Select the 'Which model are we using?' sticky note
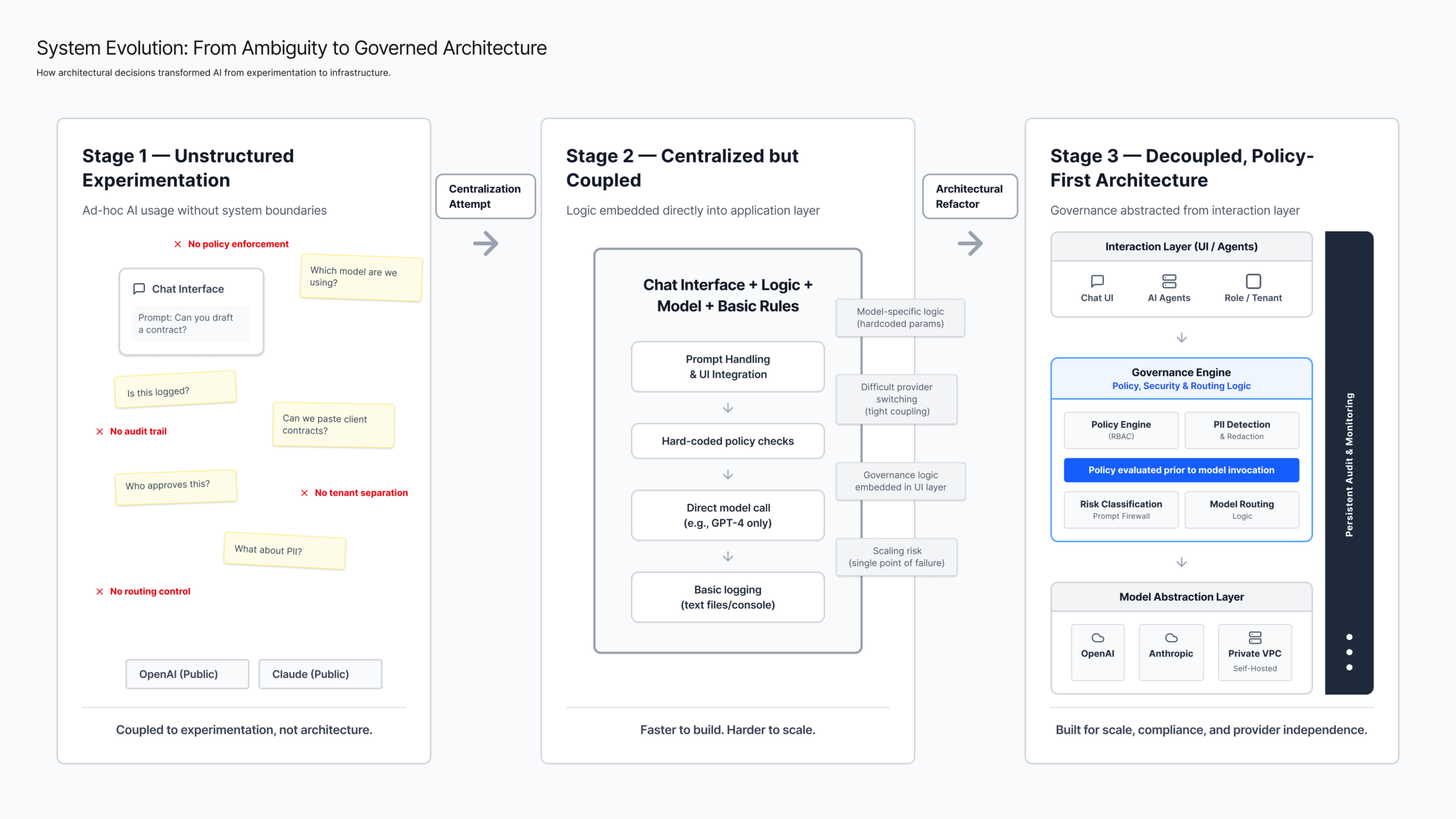Screen dimensions: 1456x819 pos(361,277)
